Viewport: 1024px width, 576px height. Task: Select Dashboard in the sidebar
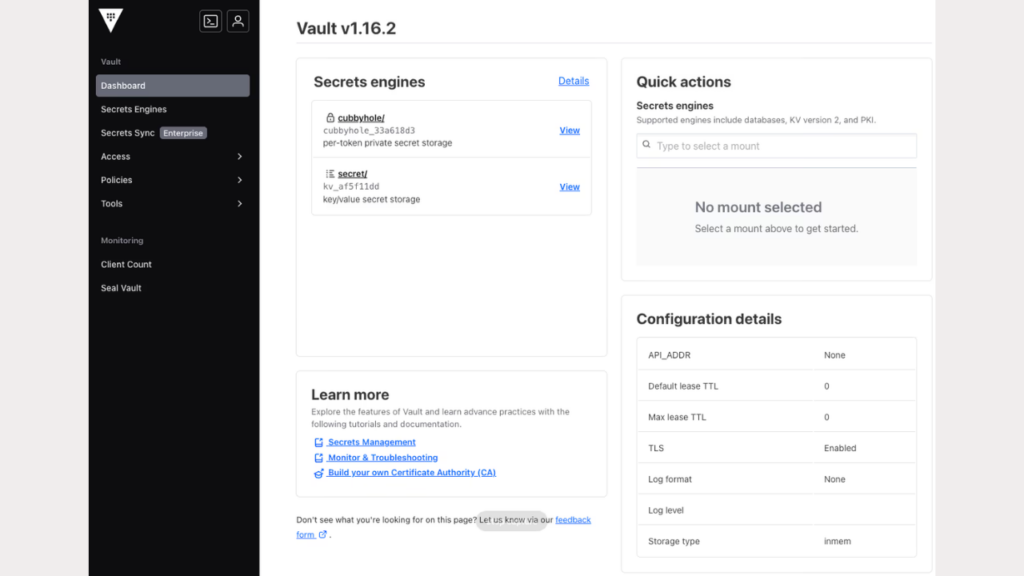[x=172, y=86]
